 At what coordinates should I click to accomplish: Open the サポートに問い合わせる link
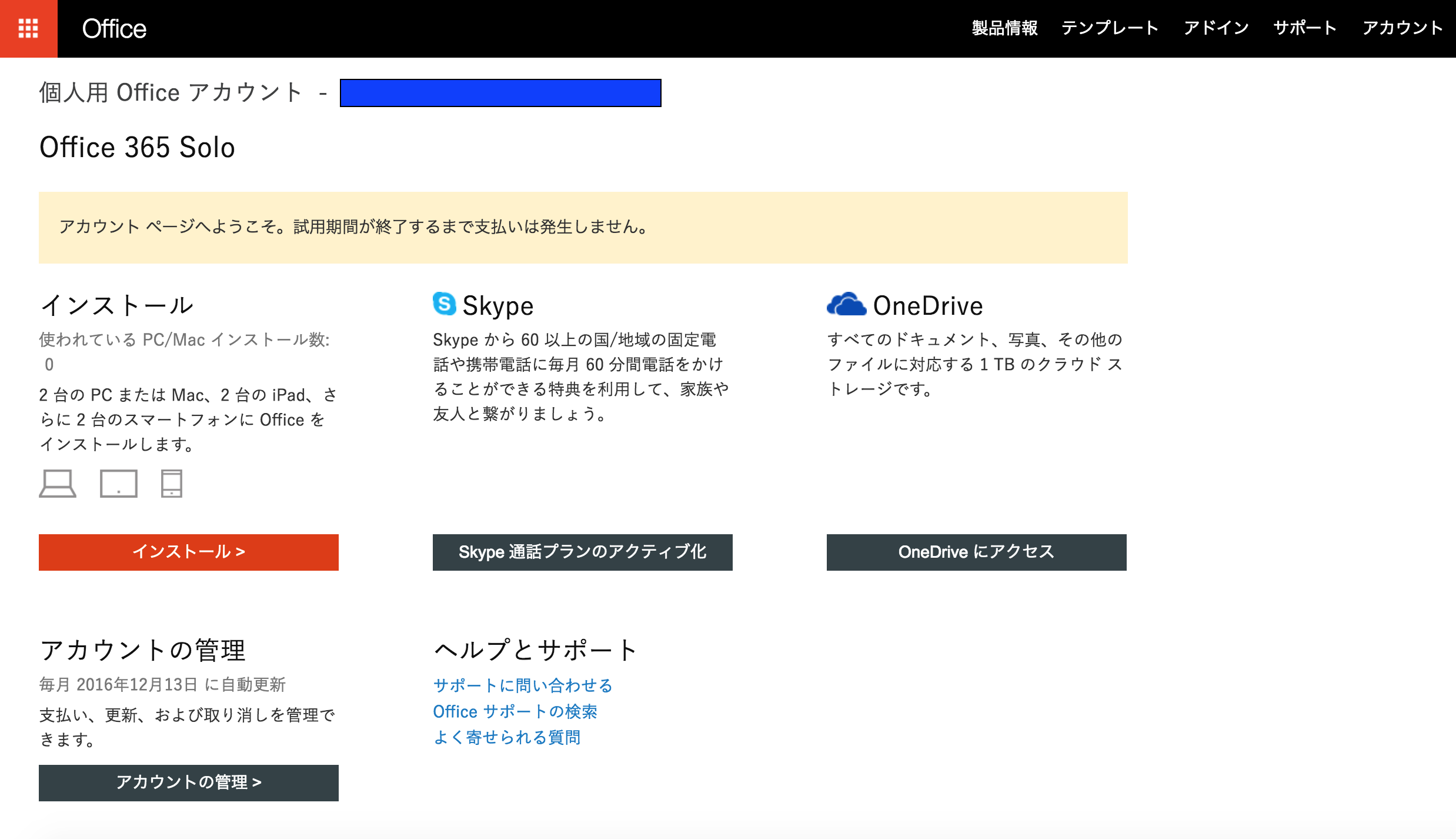[523, 685]
